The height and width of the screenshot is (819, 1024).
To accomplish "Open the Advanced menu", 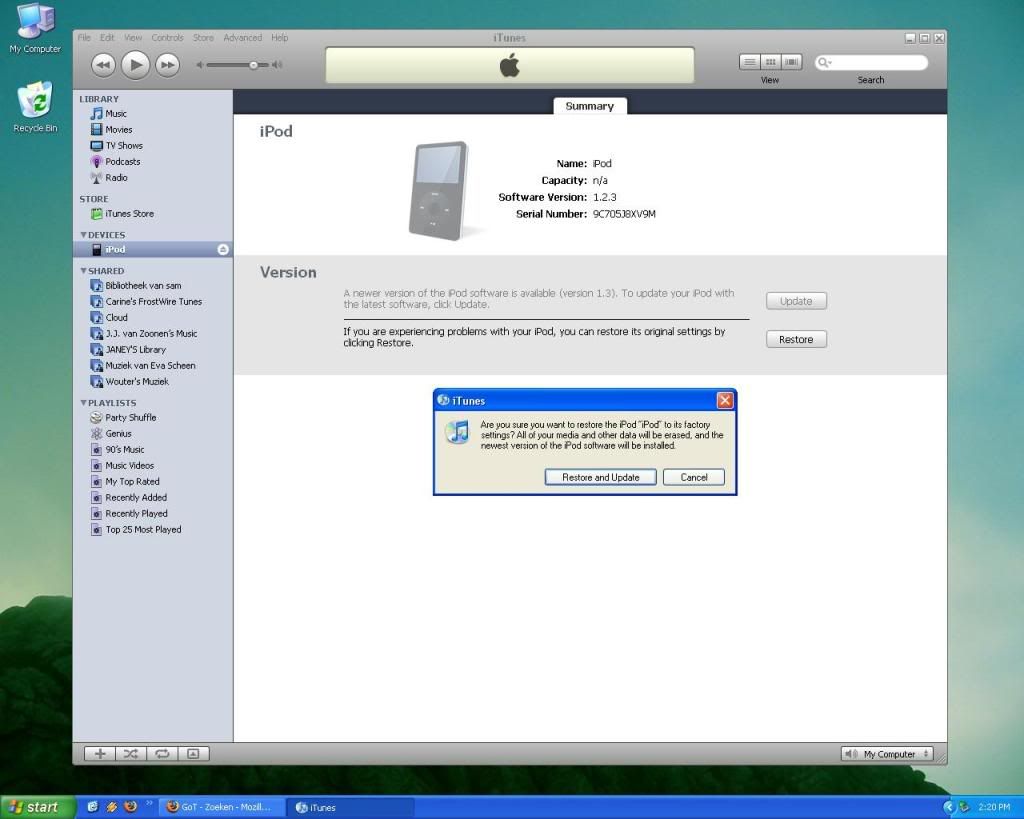I will (x=242, y=38).
